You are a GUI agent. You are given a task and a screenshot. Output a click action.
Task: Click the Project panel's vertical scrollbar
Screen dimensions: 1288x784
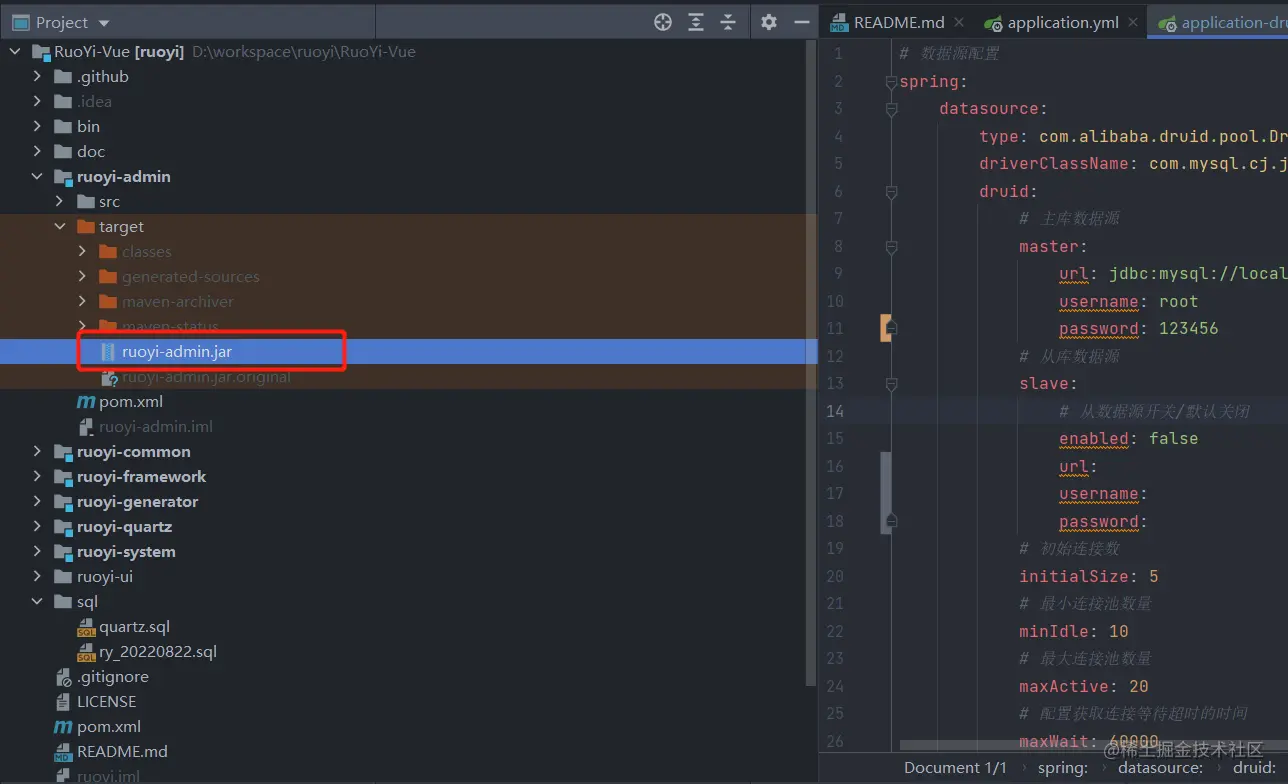point(812,365)
